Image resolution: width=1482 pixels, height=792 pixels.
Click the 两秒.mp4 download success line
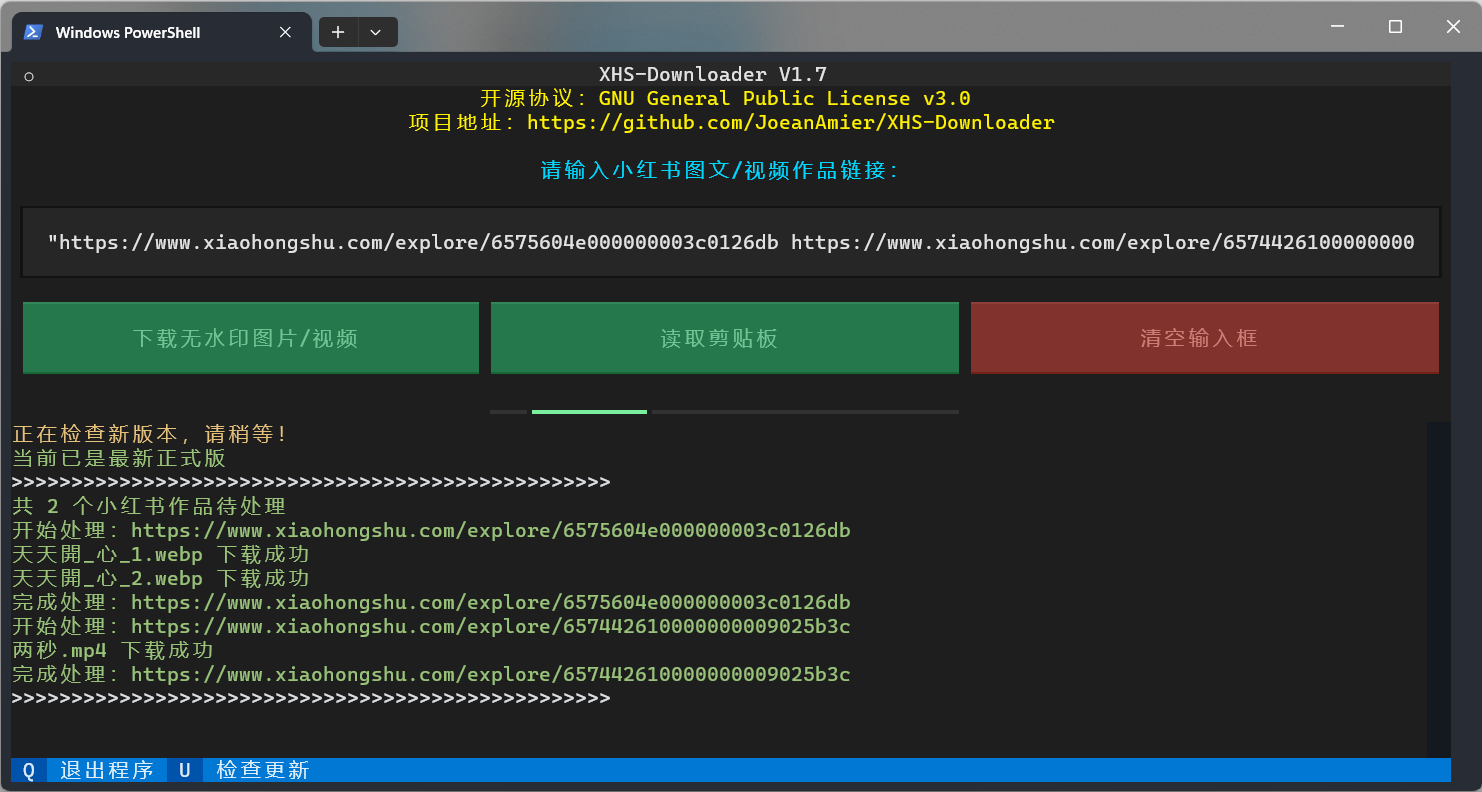(113, 650)
